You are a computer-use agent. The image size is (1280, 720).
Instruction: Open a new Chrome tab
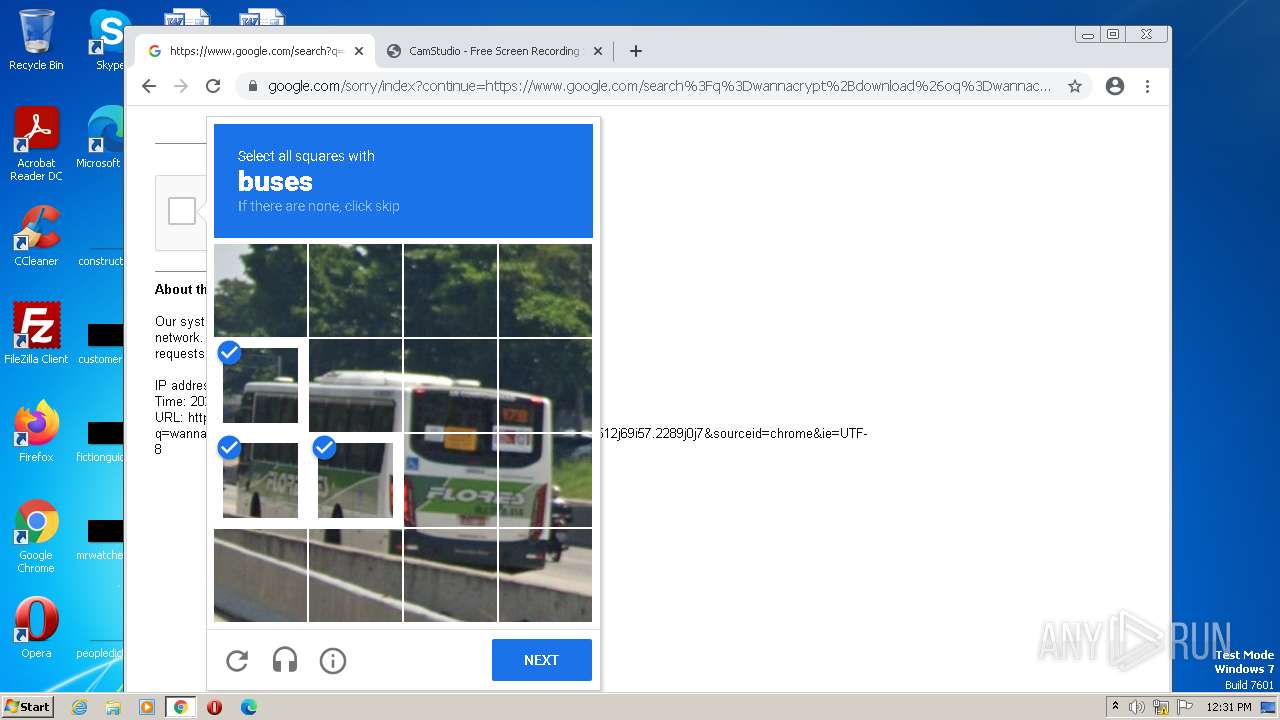click(x=636, y=51)
